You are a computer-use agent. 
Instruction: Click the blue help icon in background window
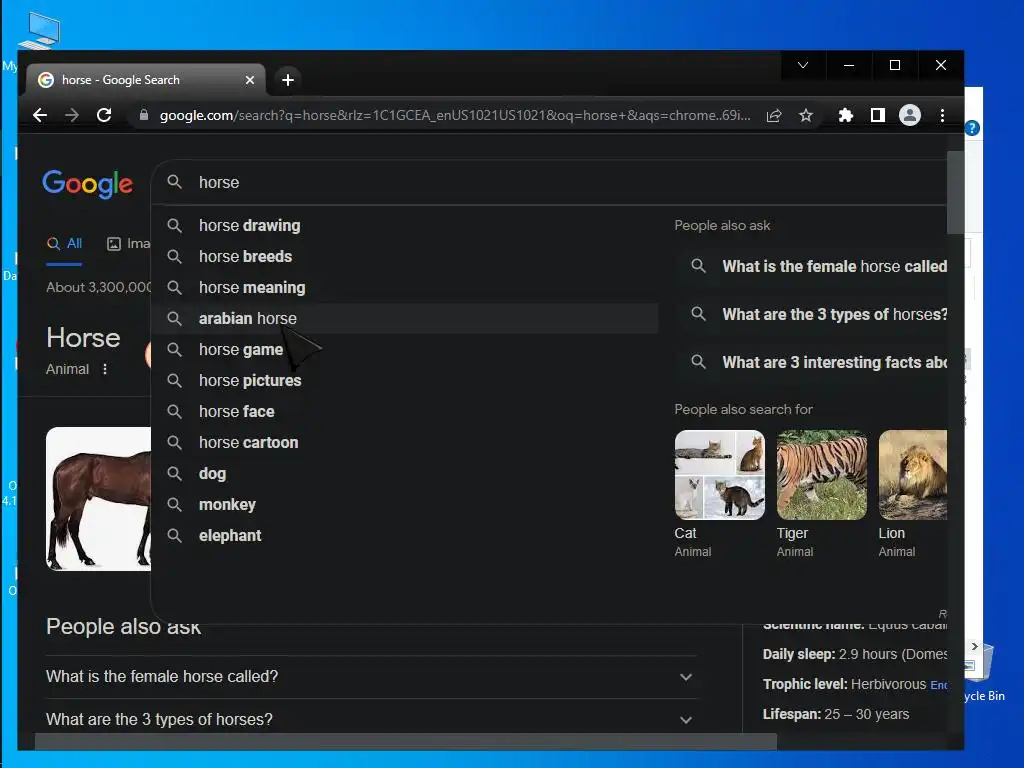coord(972,128)
